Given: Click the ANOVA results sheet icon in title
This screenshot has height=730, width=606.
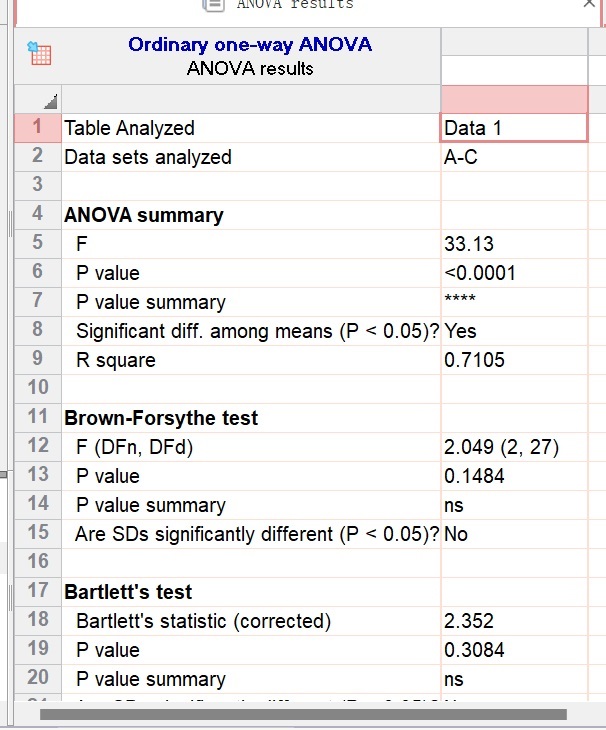Looking at the screenshot, I should coord(213,5).
